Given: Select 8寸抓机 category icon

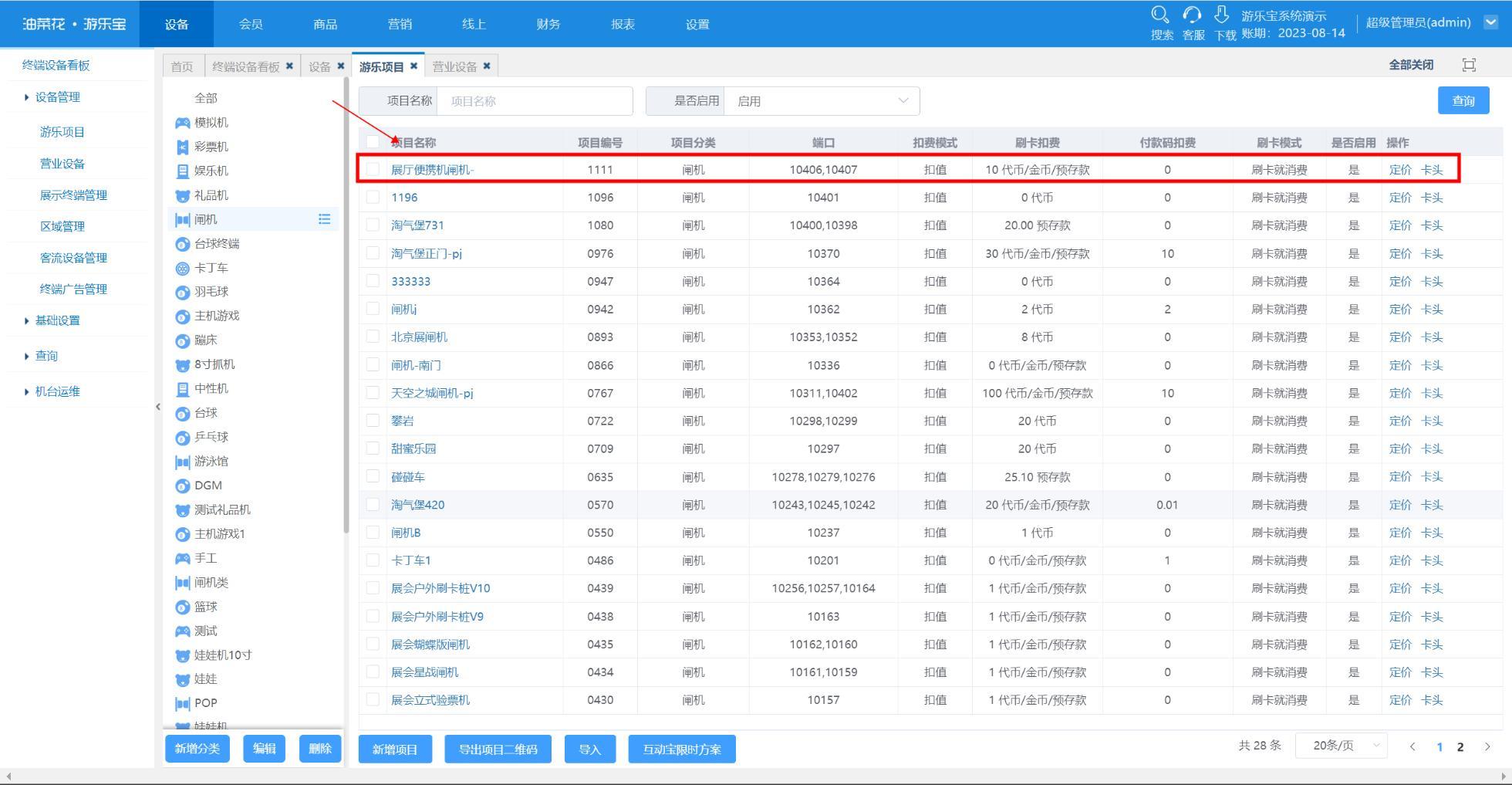Looking at the screenshot, I should pos(182,365).
